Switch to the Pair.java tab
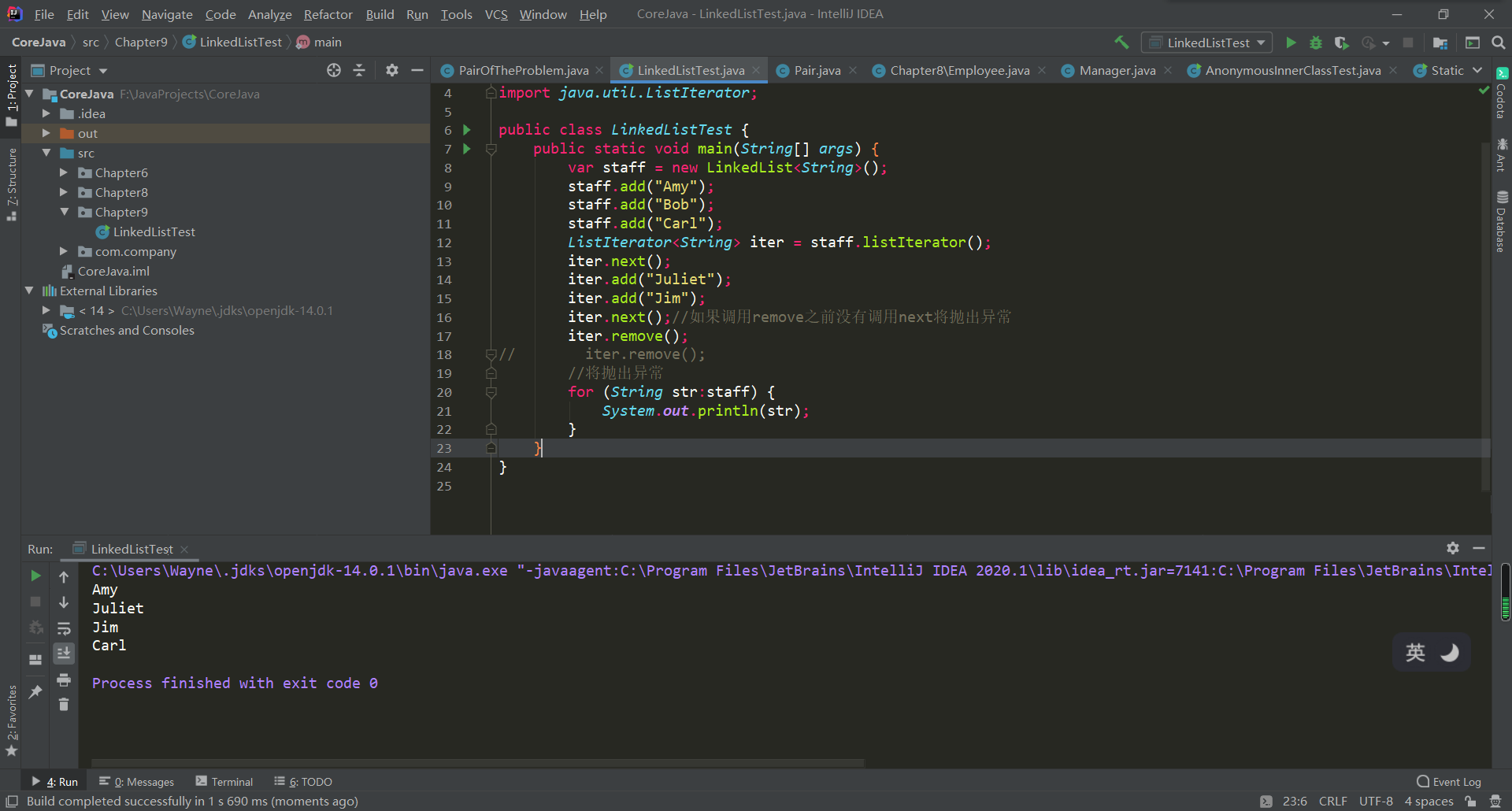The width and height of the screenshot is (1512, 811). (x=817, y=70)
